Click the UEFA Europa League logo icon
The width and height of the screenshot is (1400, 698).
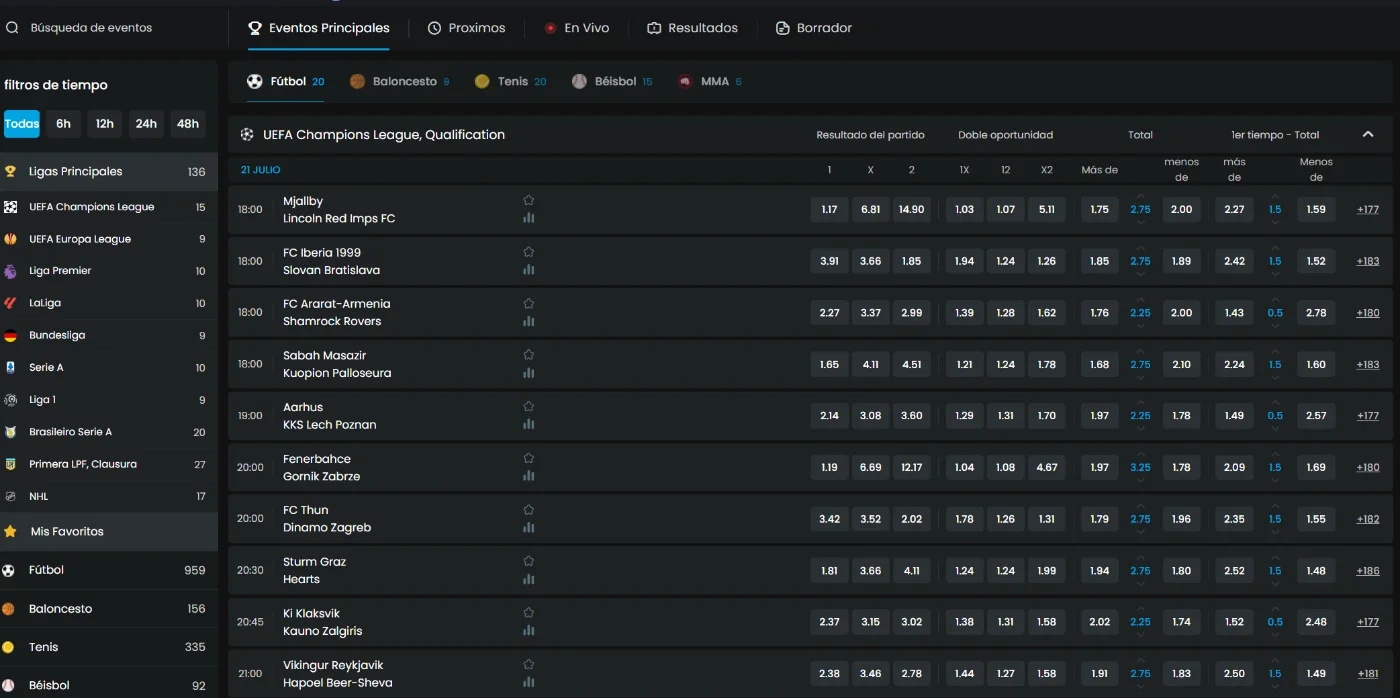(x=10, y=239)
